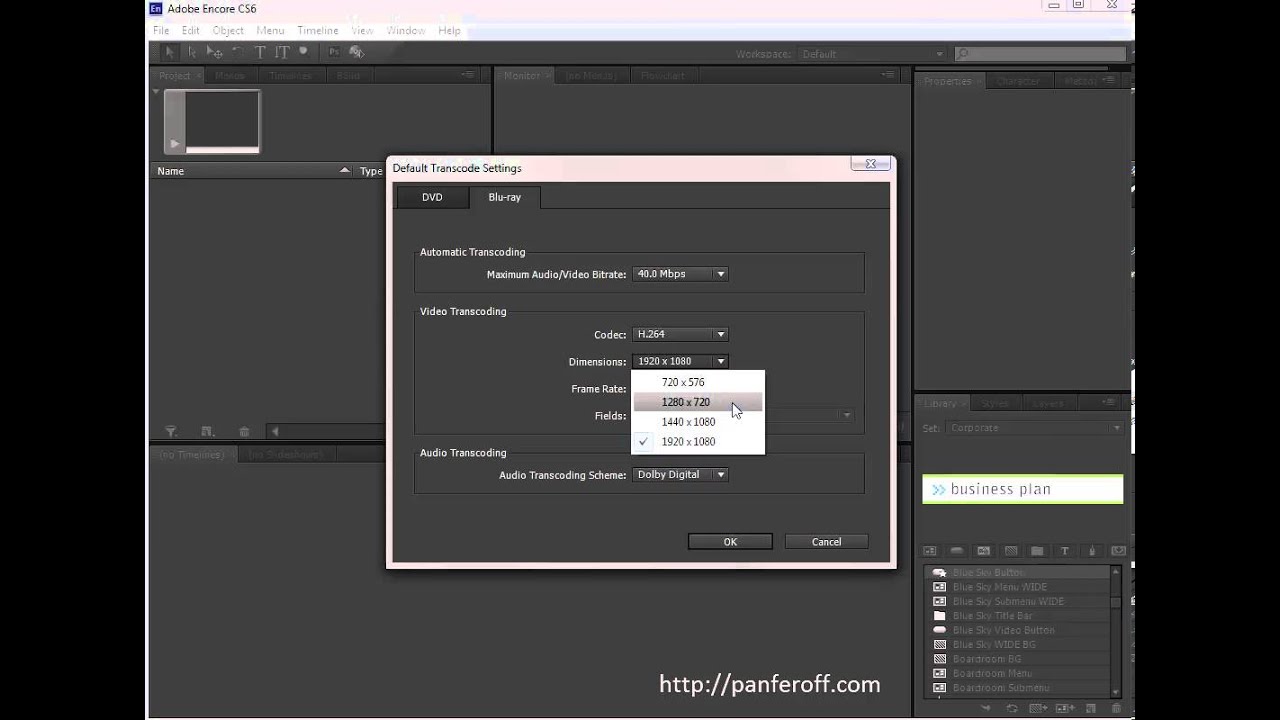Click the Edit Menu in Photoshop icon
Image resolution: width=1280 pixels, height=720 pixels.
[x=334, y=52]
